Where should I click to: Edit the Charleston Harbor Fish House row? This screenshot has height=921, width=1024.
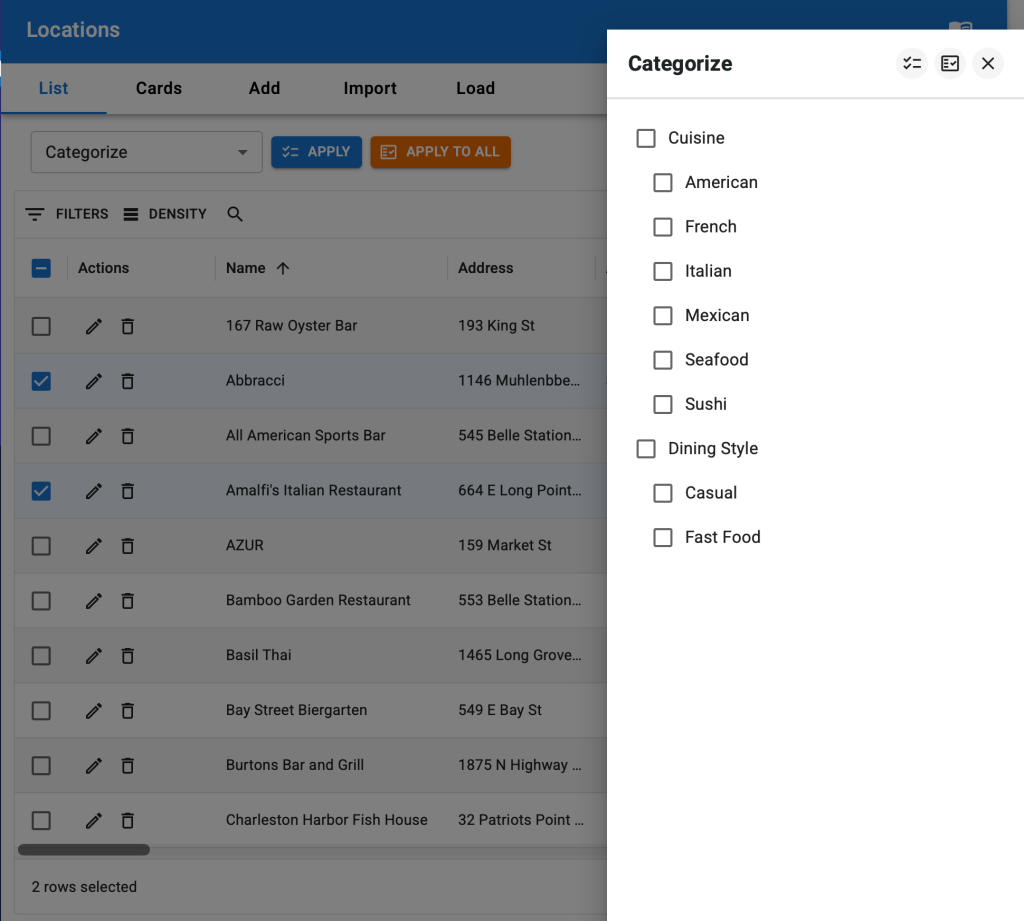click(93, 820)
